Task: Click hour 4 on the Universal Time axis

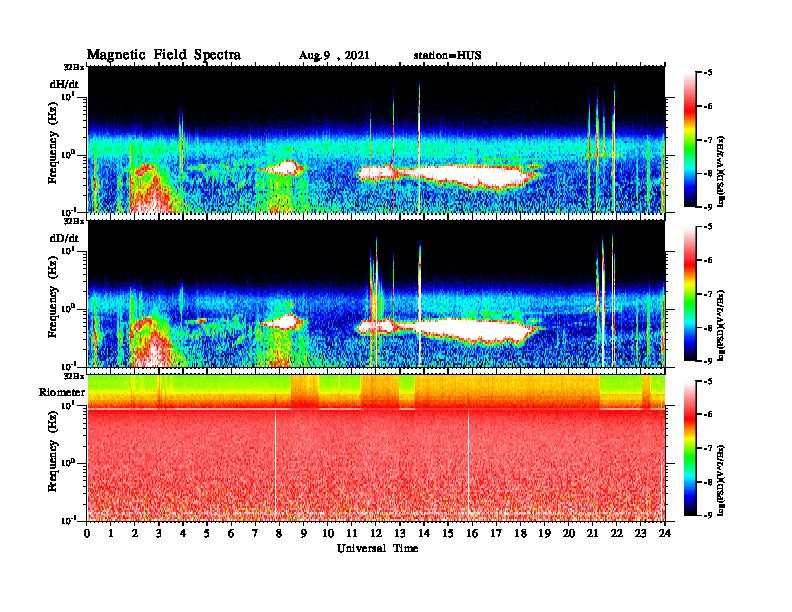Action: 184,533
